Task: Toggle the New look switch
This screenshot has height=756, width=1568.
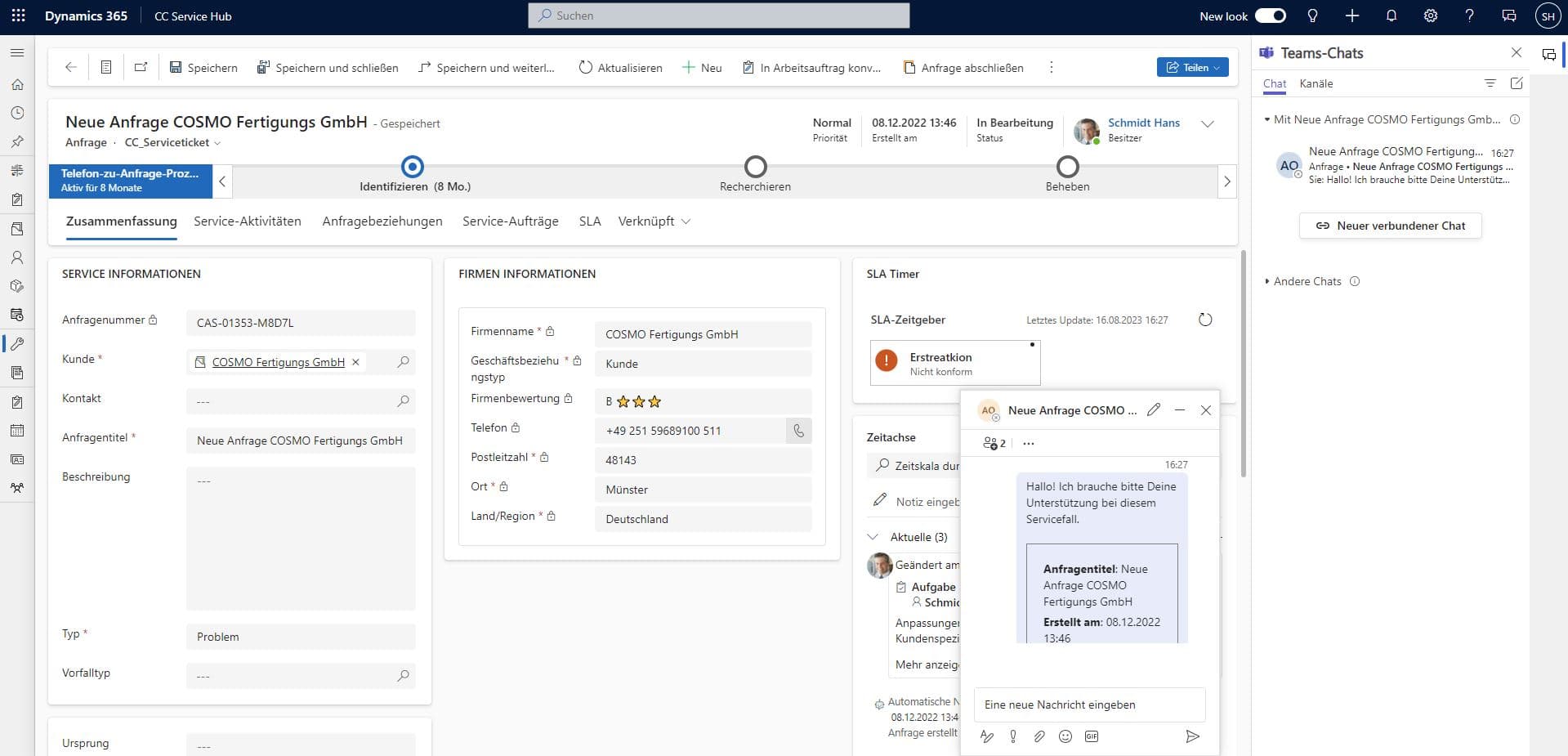Action: 1270,16
